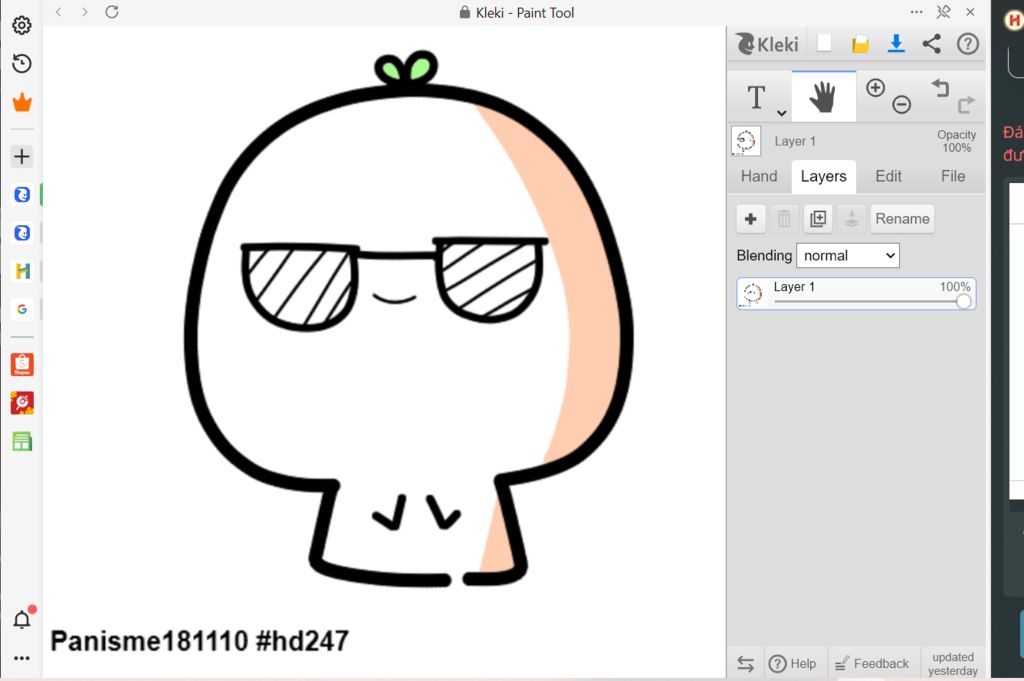
Task: Delete the selected layer
Action: coord(784,219)
